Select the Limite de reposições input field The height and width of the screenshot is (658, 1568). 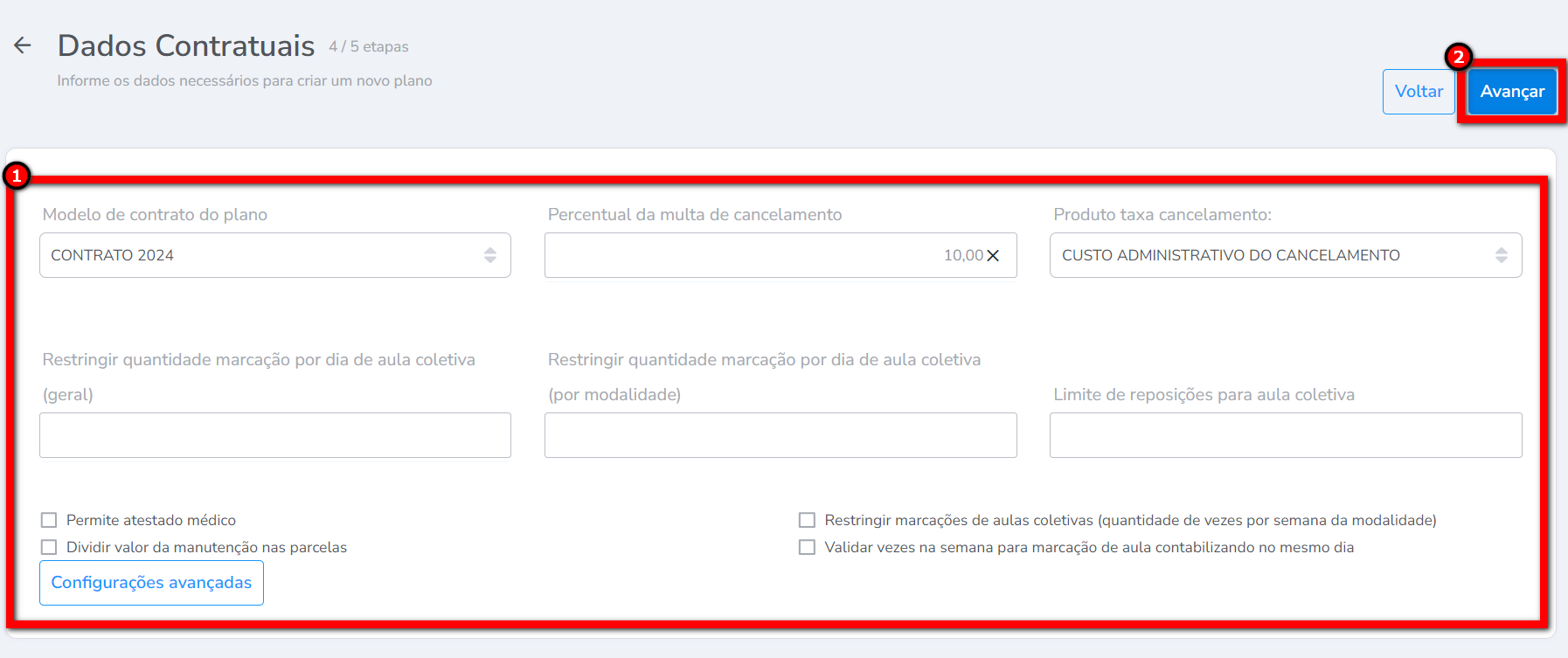pos(1286,435)
